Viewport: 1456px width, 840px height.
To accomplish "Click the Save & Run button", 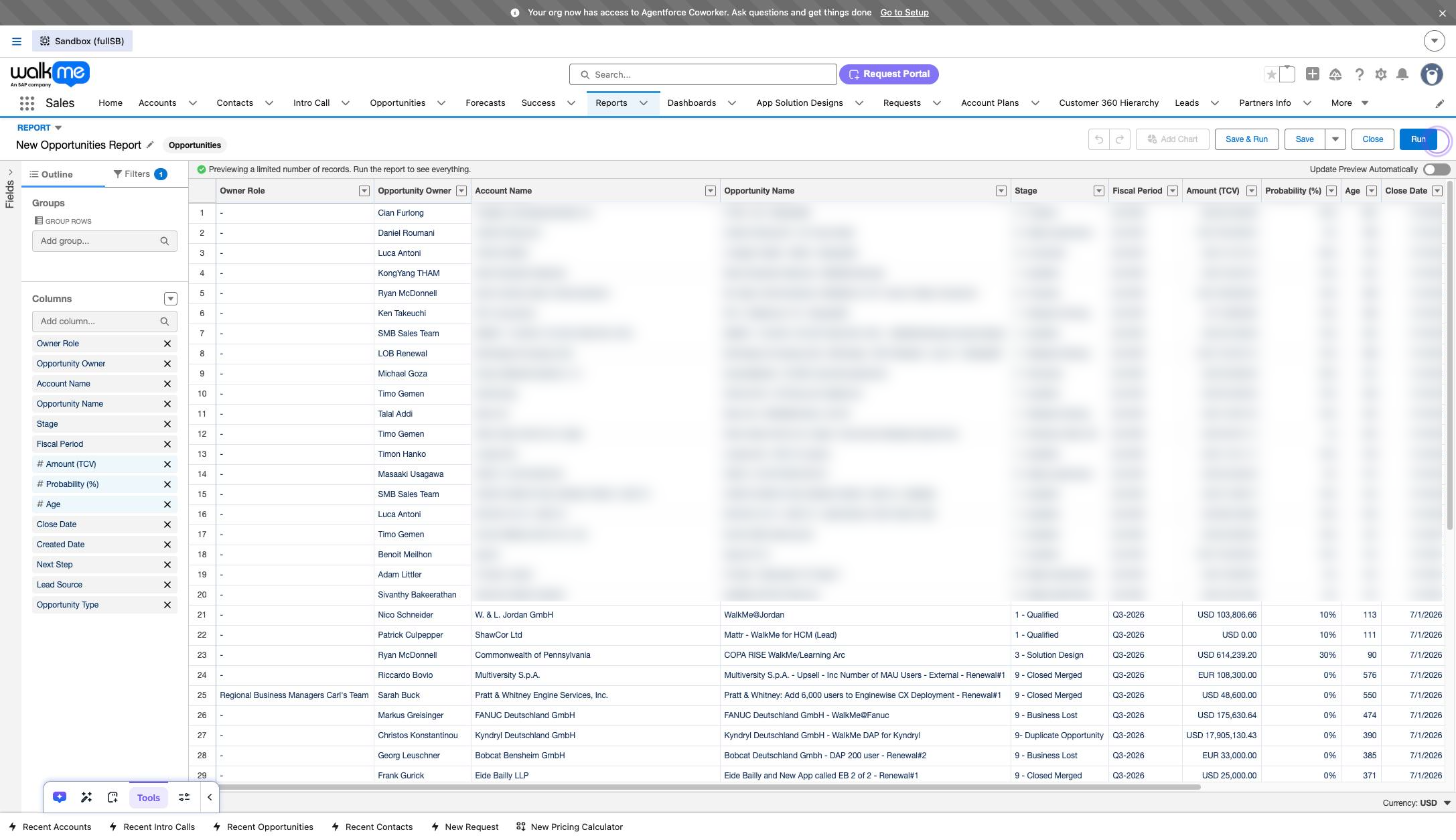I will pyautogui.click(x=1246, y=139).
